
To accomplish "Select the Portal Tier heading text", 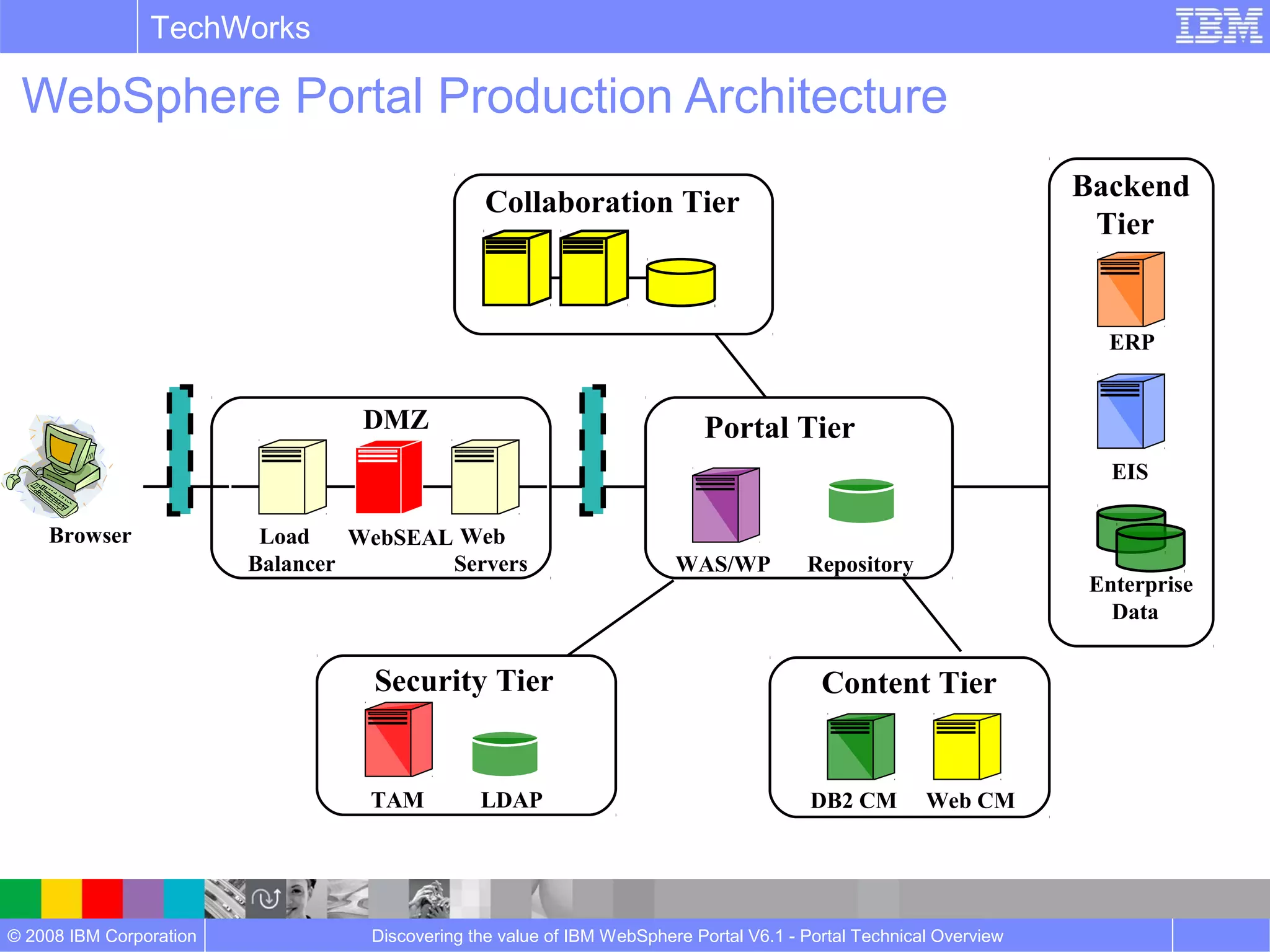I will tap(779, 428).
